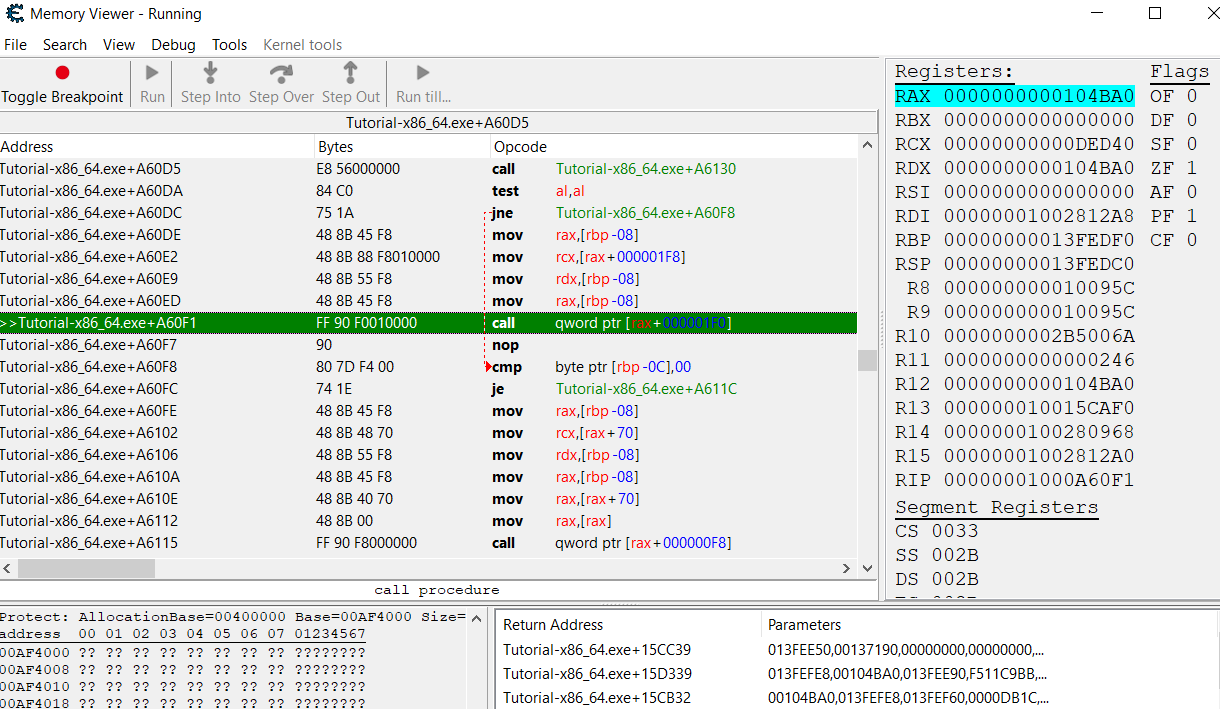
Task: Open the Tools menu
Action: (229, 45)
